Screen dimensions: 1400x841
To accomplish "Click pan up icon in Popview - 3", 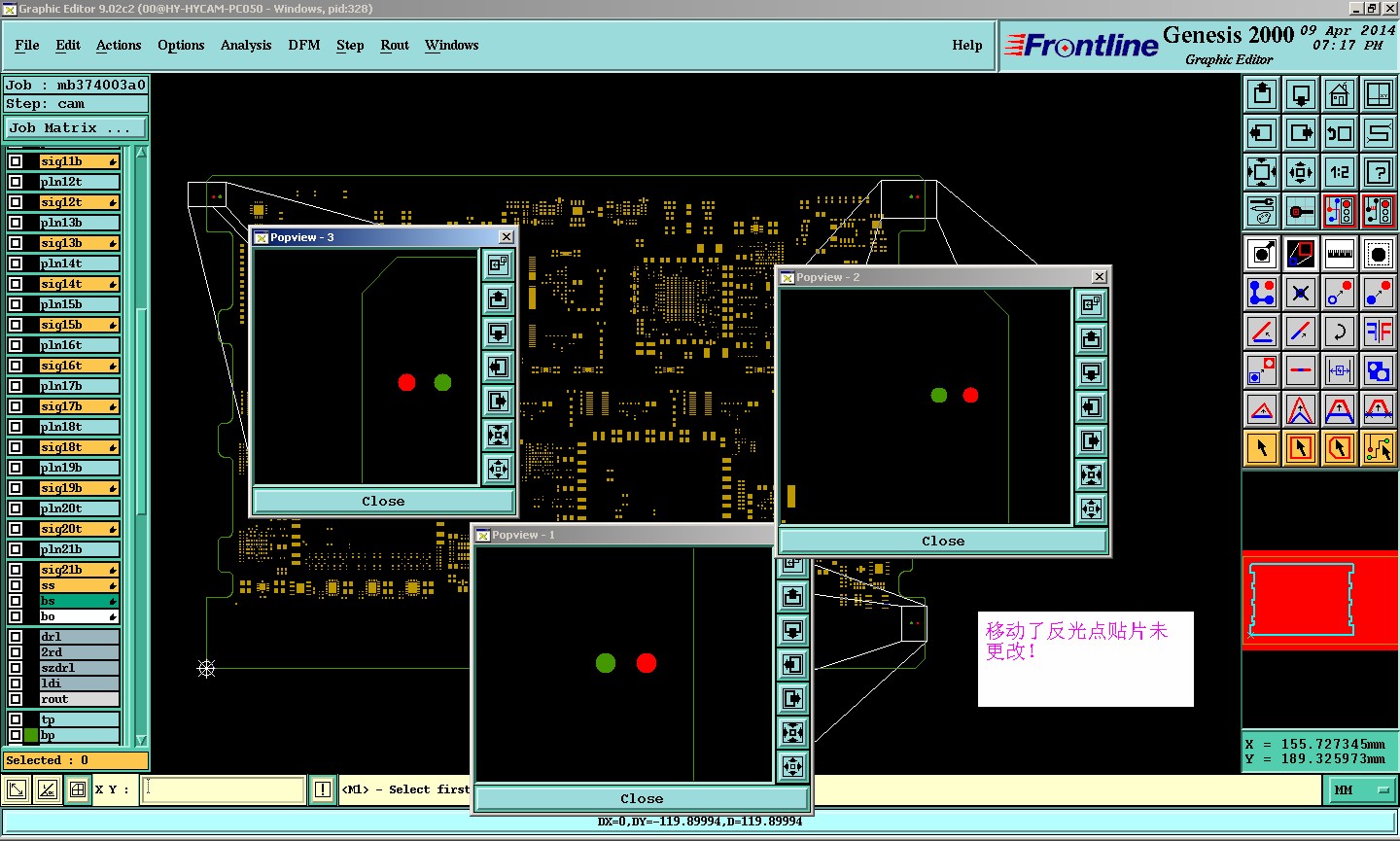I will tap(498, 298).
